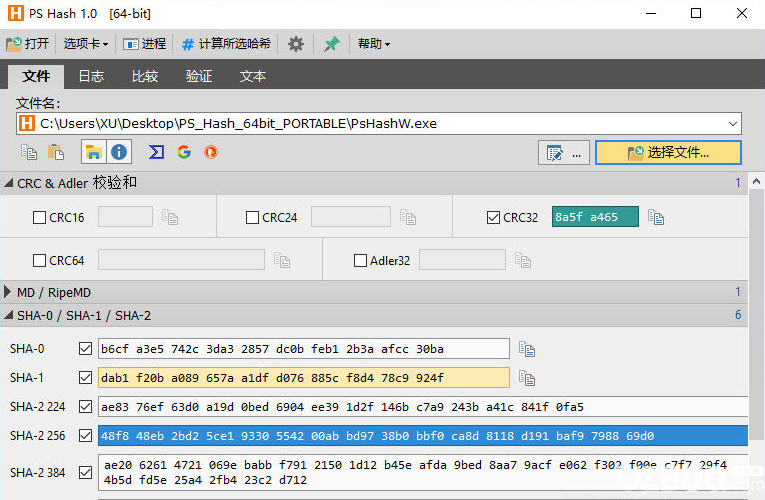
Task: Click the 打开 toolbar button
Action: 28,44
